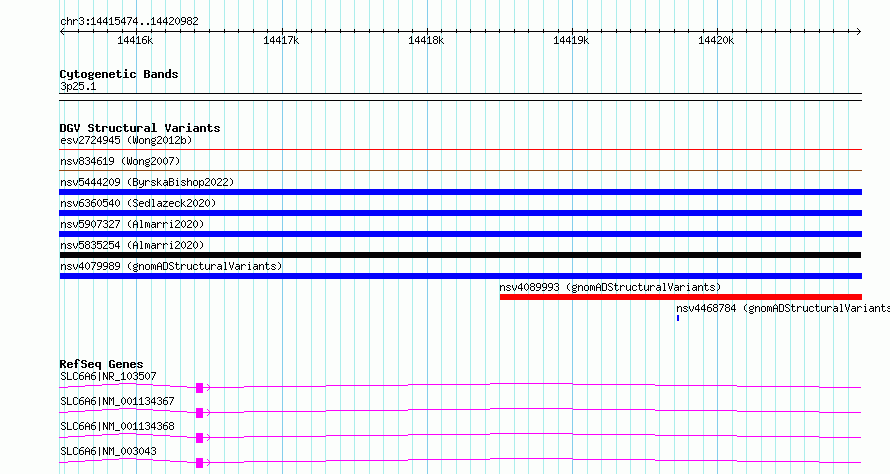
Task: Click the thin brown line of nsv834619
Action: pyautogui.click(x=461, y=170)
